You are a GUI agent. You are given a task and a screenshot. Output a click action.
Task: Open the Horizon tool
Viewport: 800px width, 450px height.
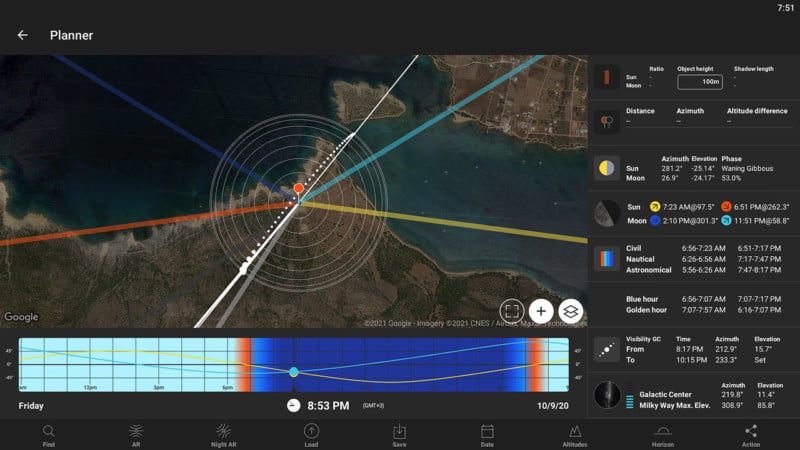(x=663, y=434)
